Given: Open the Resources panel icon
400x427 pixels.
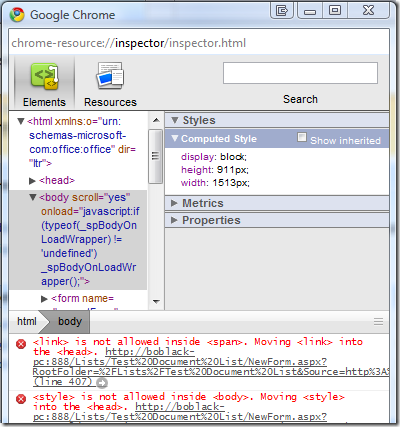Looking at the screenshot, I should point(110,76).
